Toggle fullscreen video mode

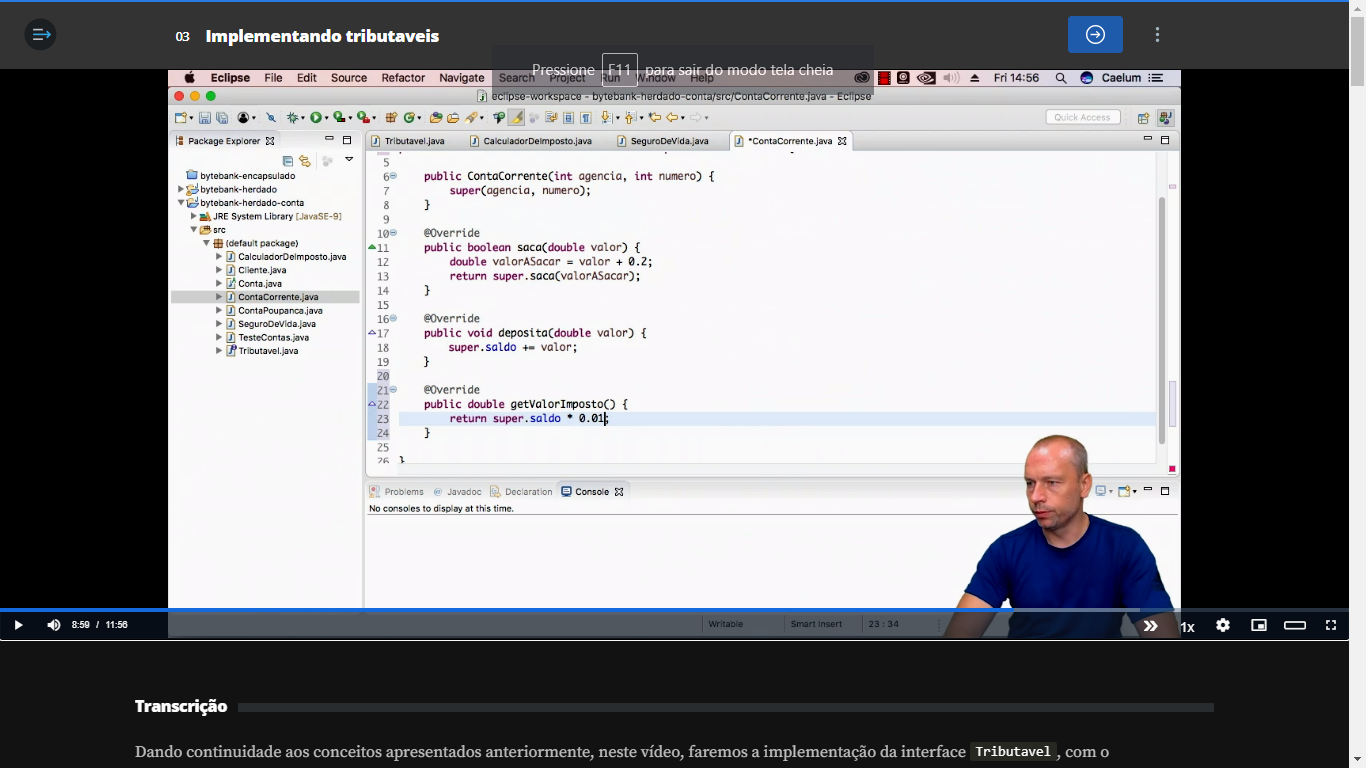pos(1331,625)
